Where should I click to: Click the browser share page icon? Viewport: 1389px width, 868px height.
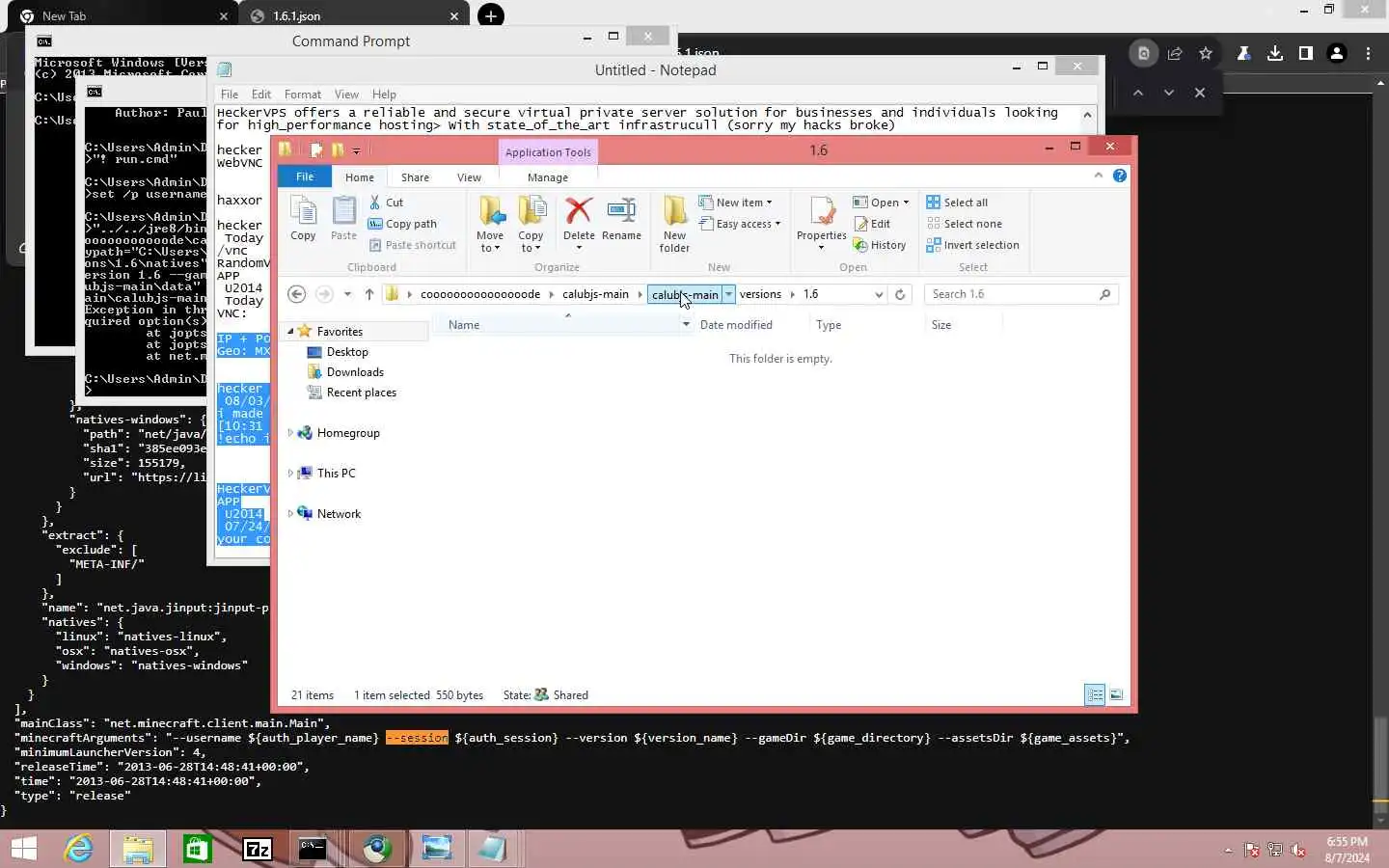coord(1175,54)
